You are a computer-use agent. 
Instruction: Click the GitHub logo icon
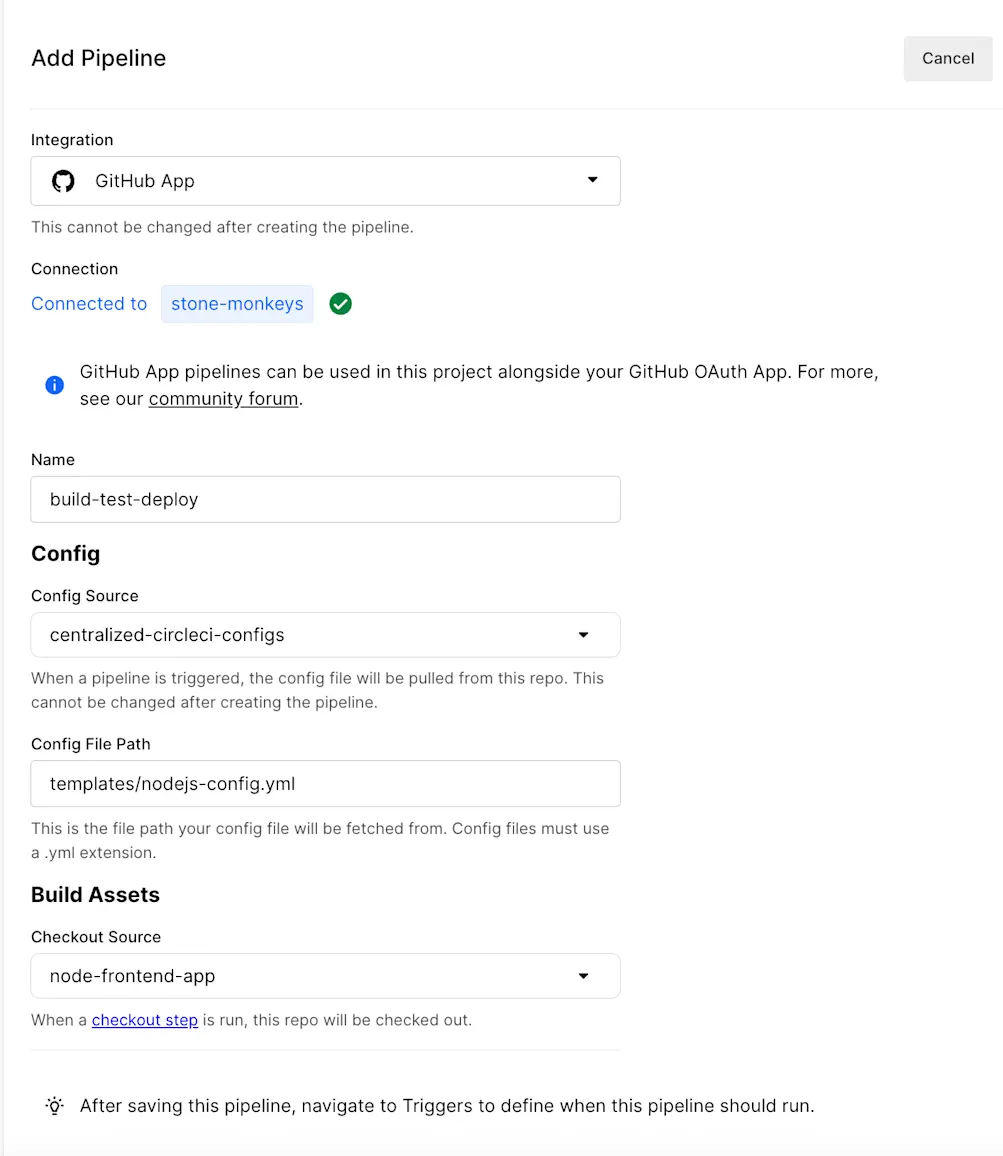pyautogui.click(x=63, y=181)
